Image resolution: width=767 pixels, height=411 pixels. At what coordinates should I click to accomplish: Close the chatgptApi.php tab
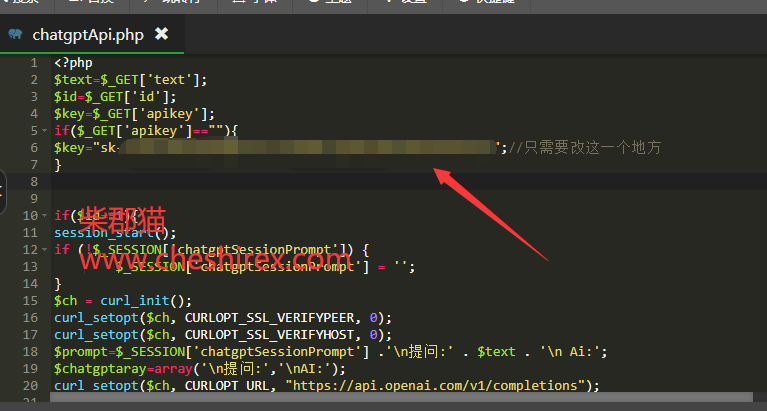pos(161,34)
